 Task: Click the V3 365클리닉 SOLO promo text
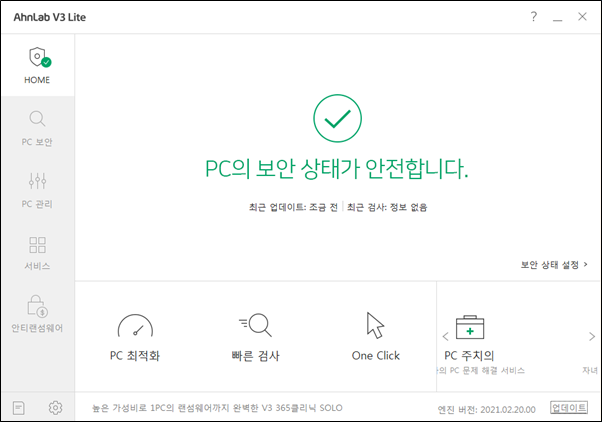217,408
